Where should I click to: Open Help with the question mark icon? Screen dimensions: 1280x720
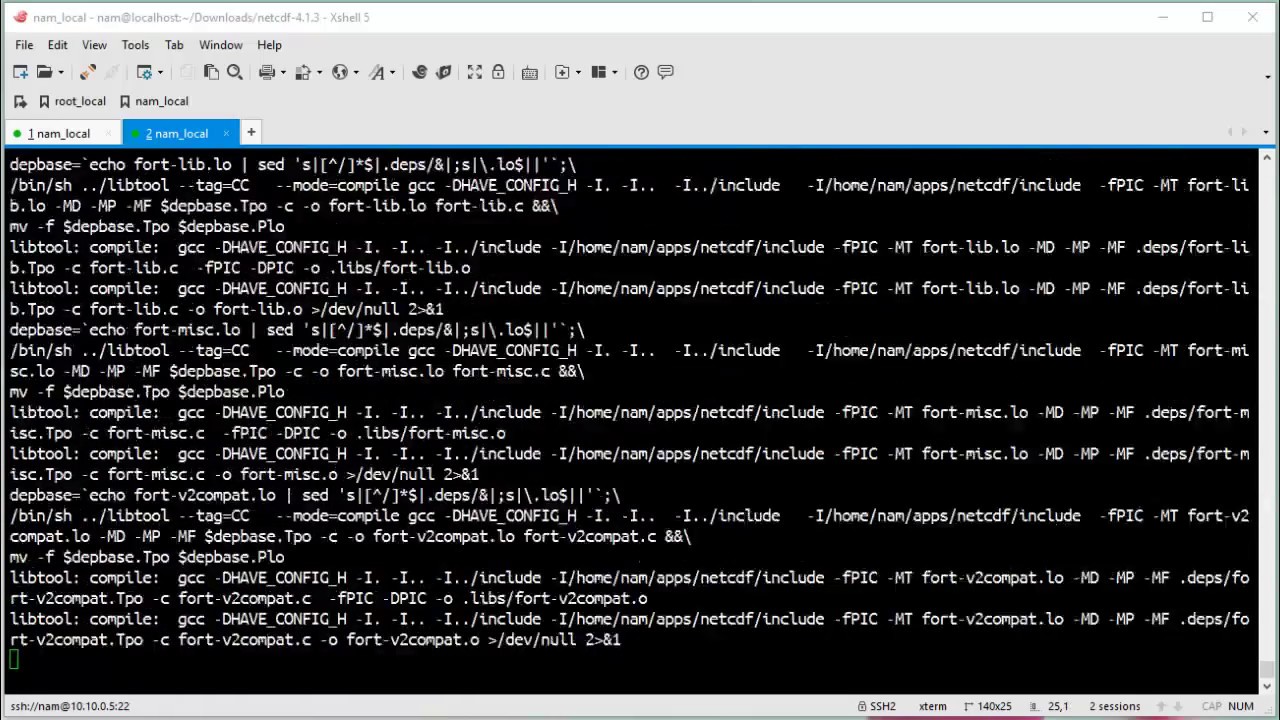(642, 72)
